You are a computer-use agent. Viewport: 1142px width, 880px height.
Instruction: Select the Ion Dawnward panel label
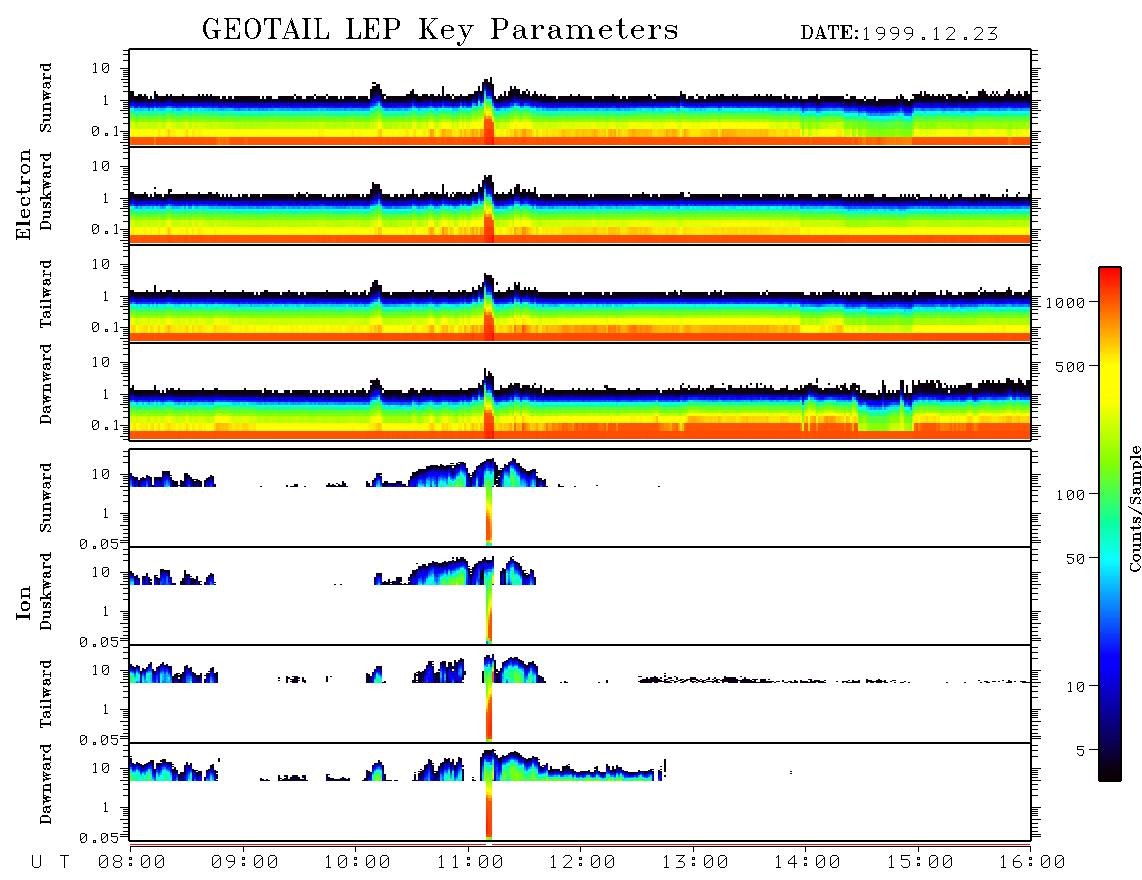click(x=46, y=784)
